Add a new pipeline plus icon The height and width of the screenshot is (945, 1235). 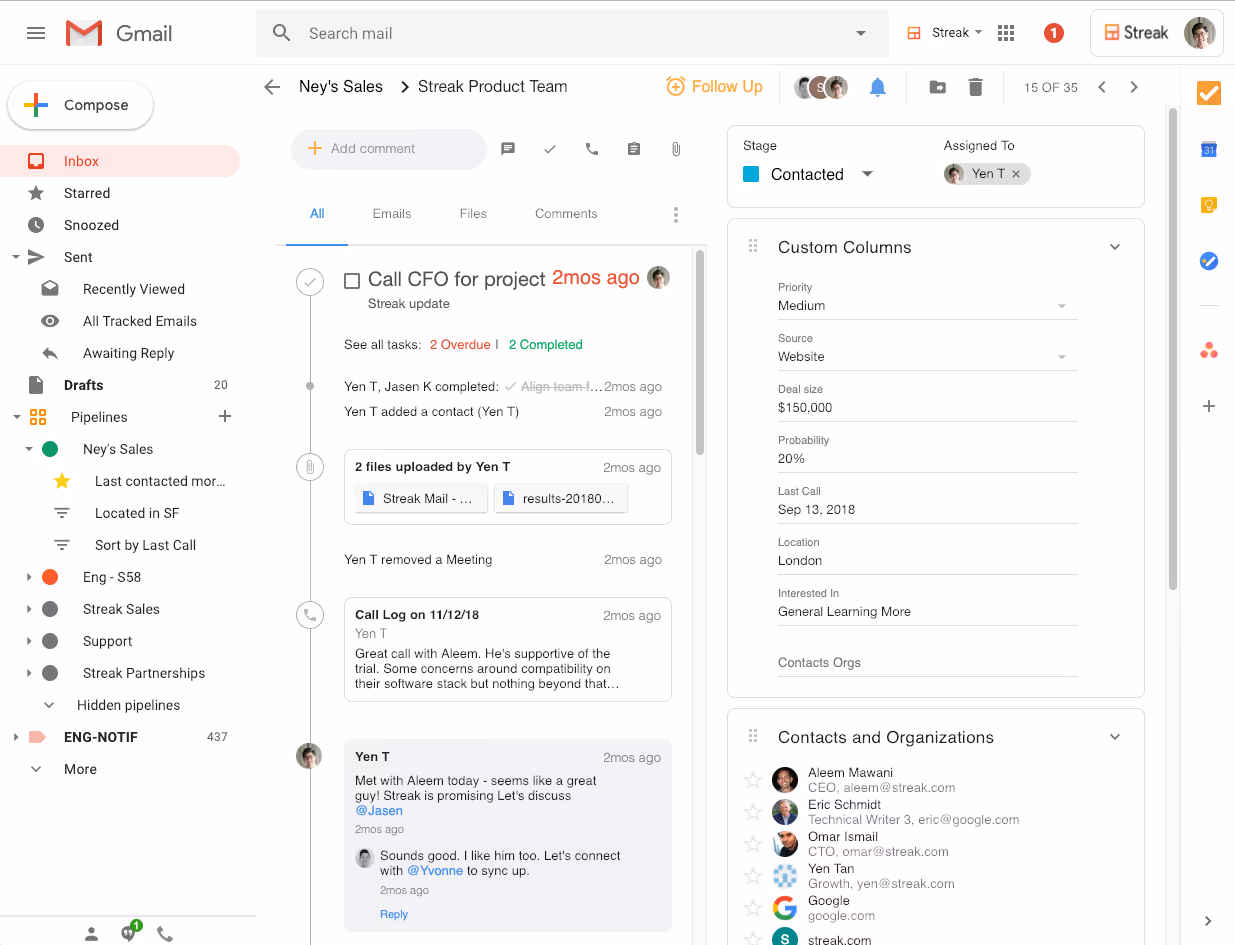point(225,417)
